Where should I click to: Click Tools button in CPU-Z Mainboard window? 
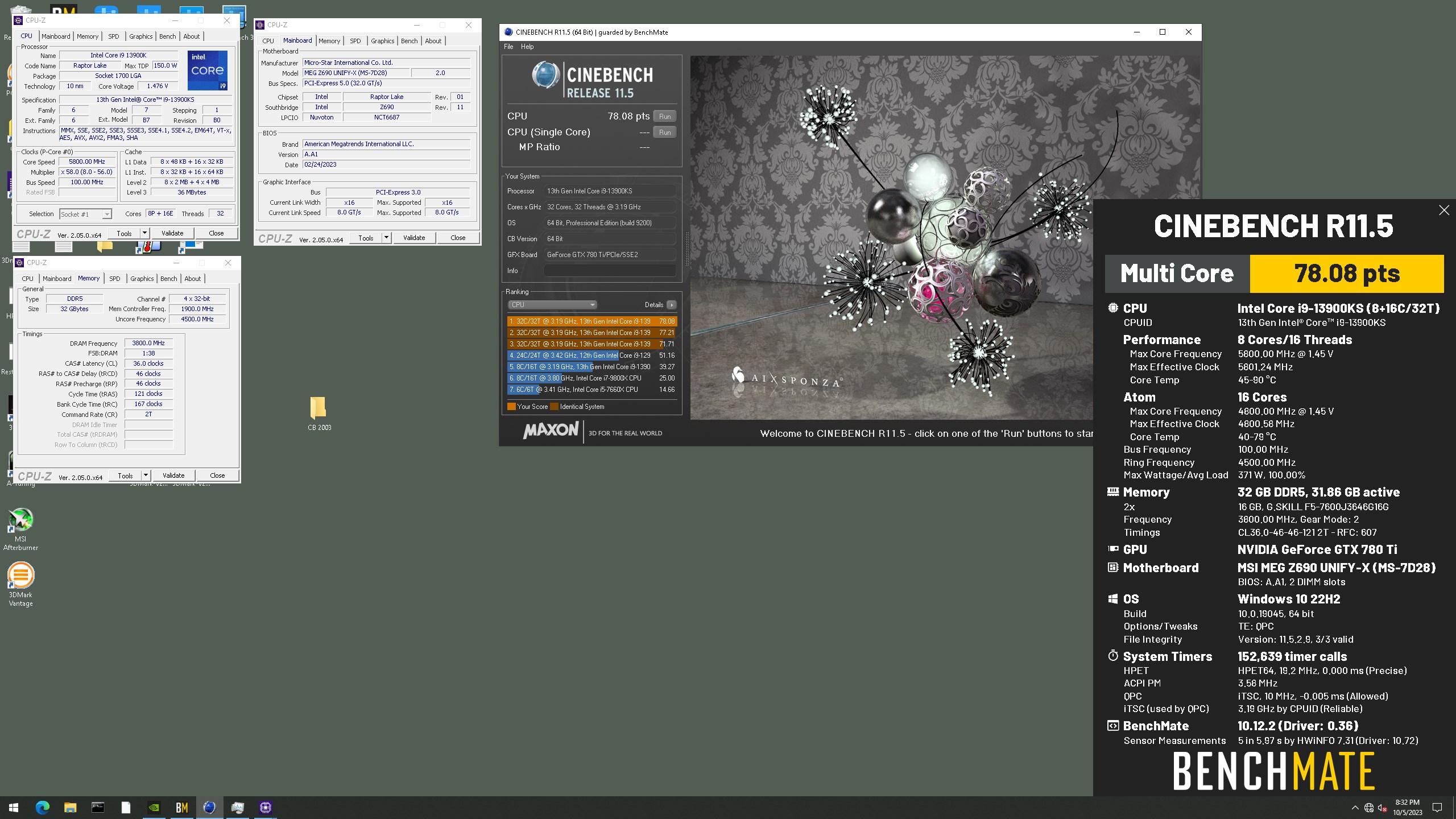click(x=366, y=238)
